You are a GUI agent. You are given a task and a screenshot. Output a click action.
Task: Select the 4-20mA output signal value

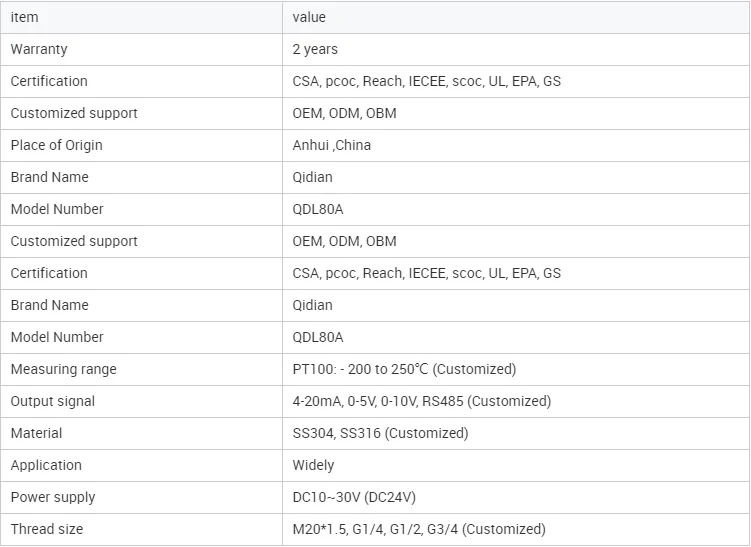tap(421, 401)
